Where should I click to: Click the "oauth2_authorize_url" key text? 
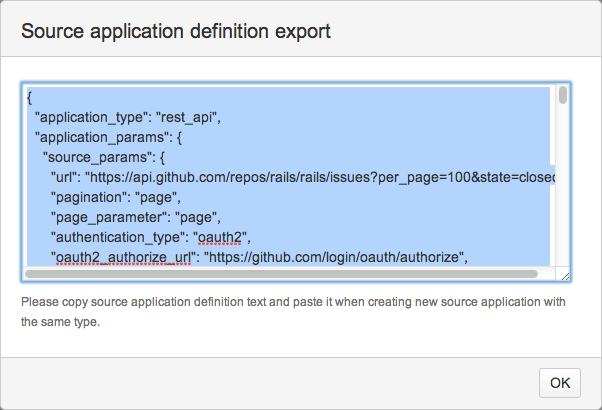tap(124, 257)
